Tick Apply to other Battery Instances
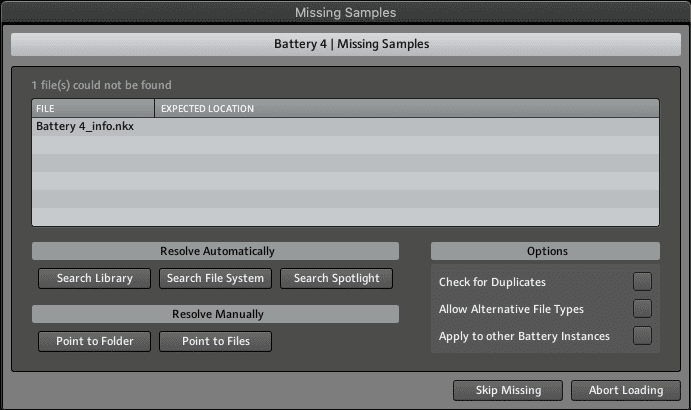The height and width of the screenshot is (410, 691). click(x=642, y=335)
